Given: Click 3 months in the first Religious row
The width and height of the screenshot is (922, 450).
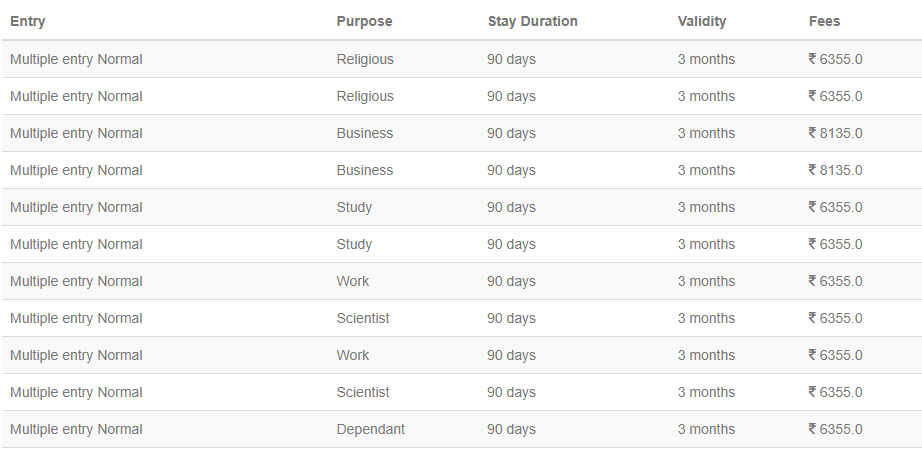Looking at the screenshot, I should tap(706, 59).
